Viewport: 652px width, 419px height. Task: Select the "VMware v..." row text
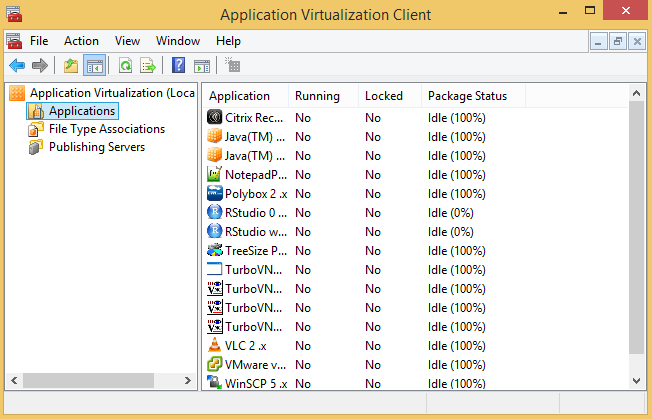click(x=256, y=365)
